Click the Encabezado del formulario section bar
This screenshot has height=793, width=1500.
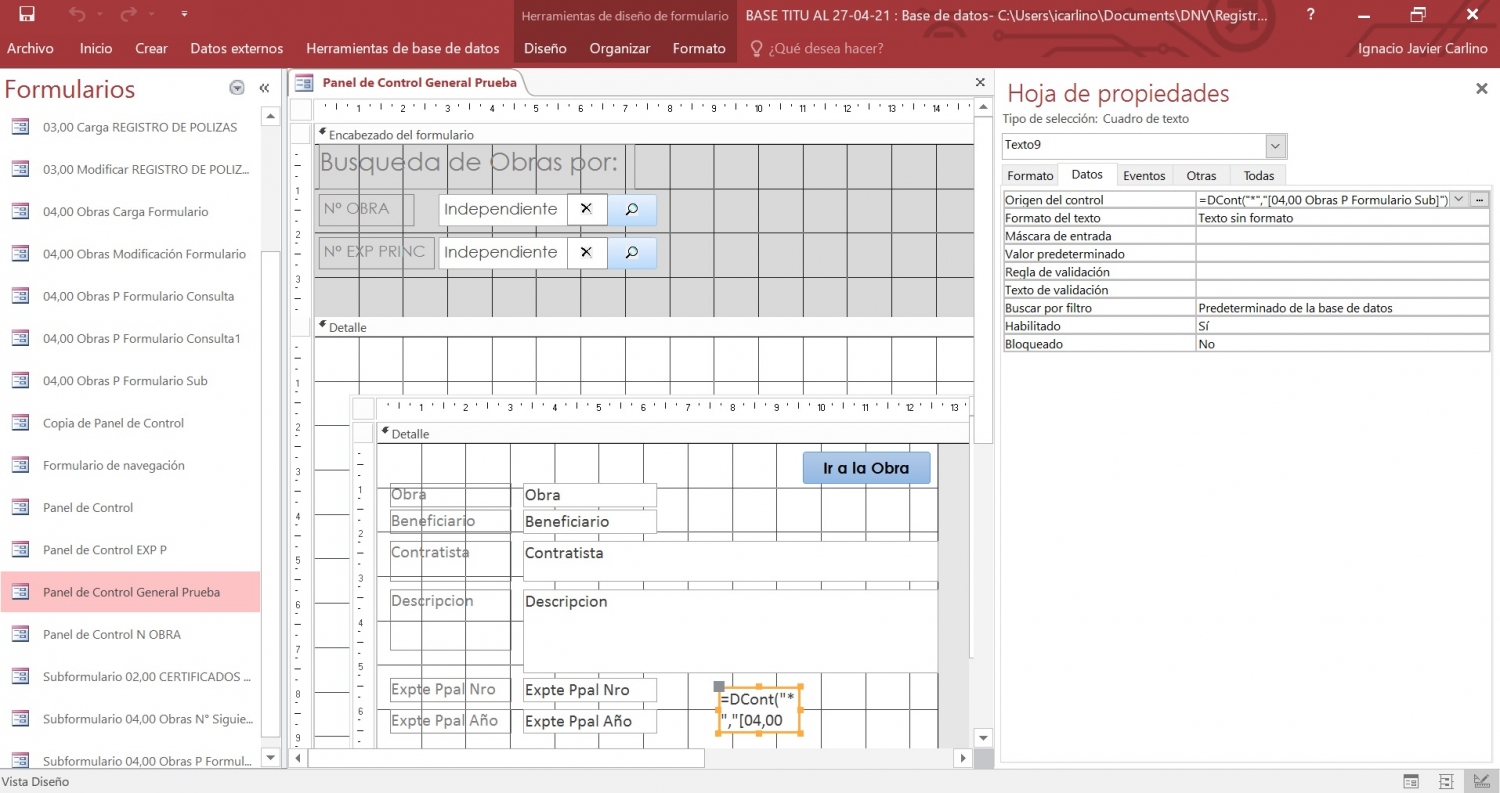(644, 134)
